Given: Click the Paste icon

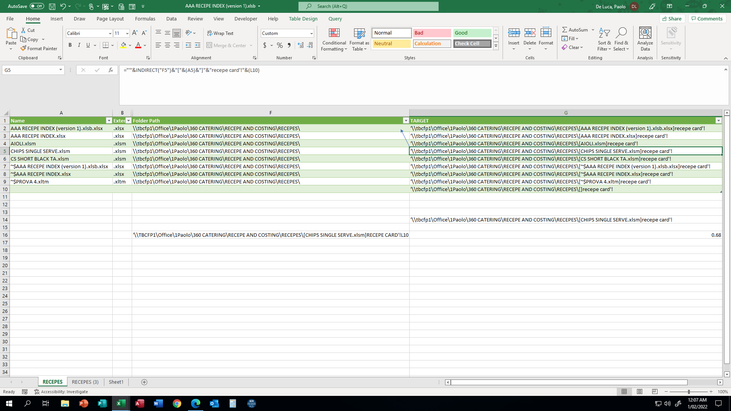Looking at the screenshot, I should pos(11,34).
